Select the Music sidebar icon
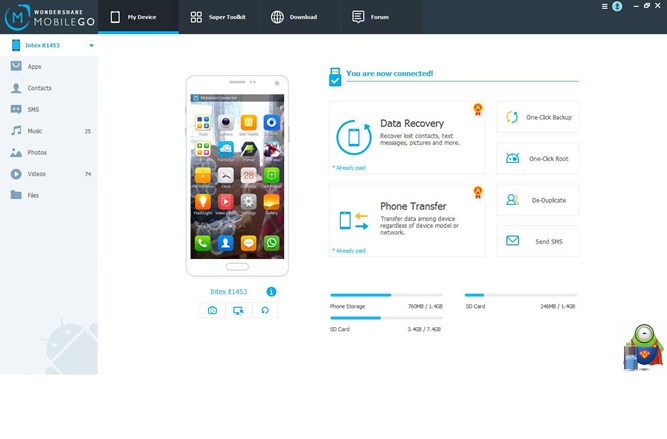The image size is (667, 439). [x=16, y=131]
